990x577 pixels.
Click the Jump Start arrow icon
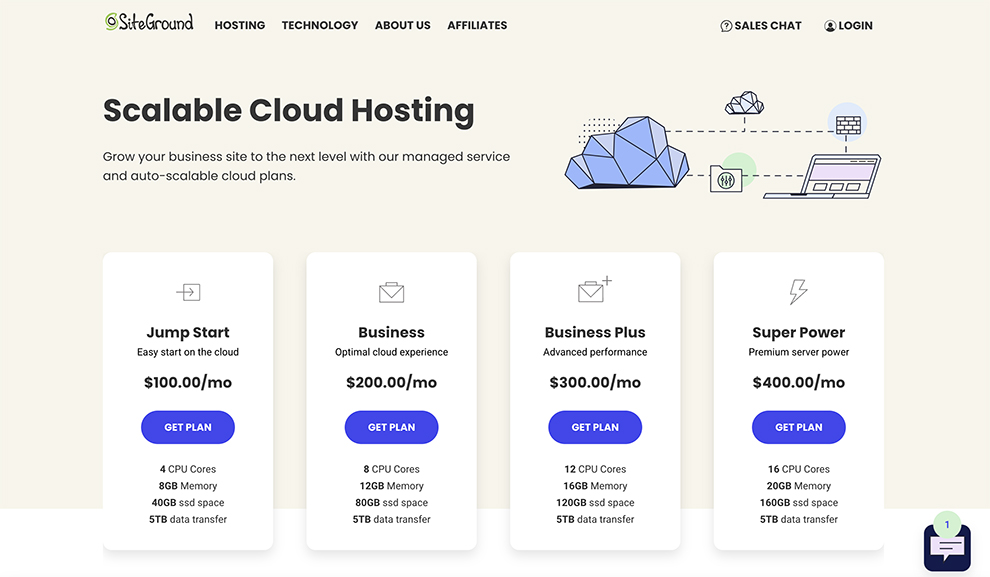[188, 292]
